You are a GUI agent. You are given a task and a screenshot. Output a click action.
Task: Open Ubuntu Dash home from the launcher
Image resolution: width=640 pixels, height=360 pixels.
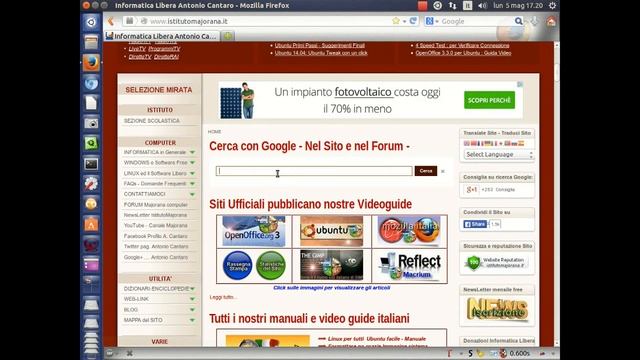pos(91,22)
